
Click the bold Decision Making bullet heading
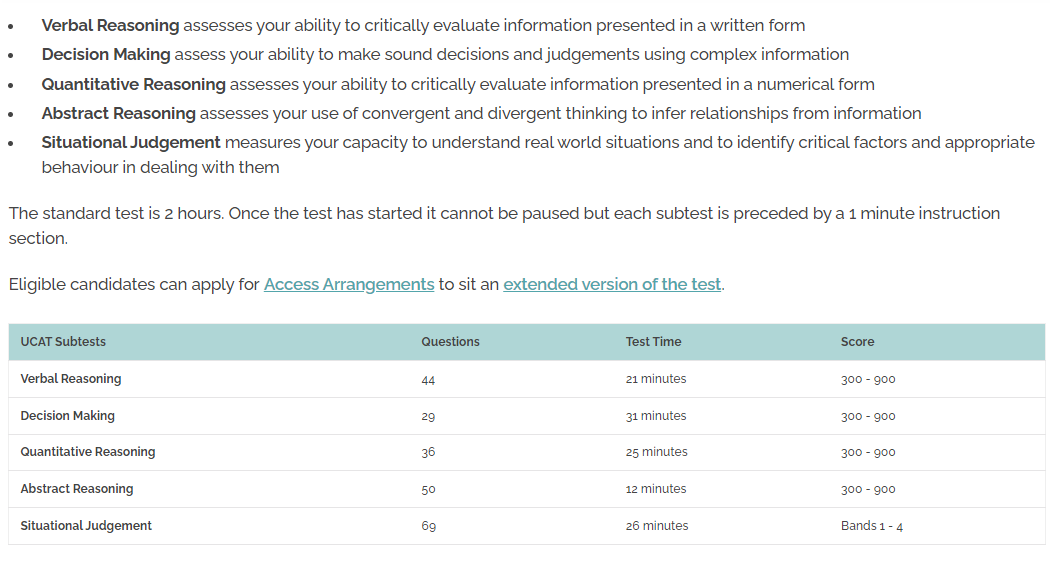click(x=106, y=54)
